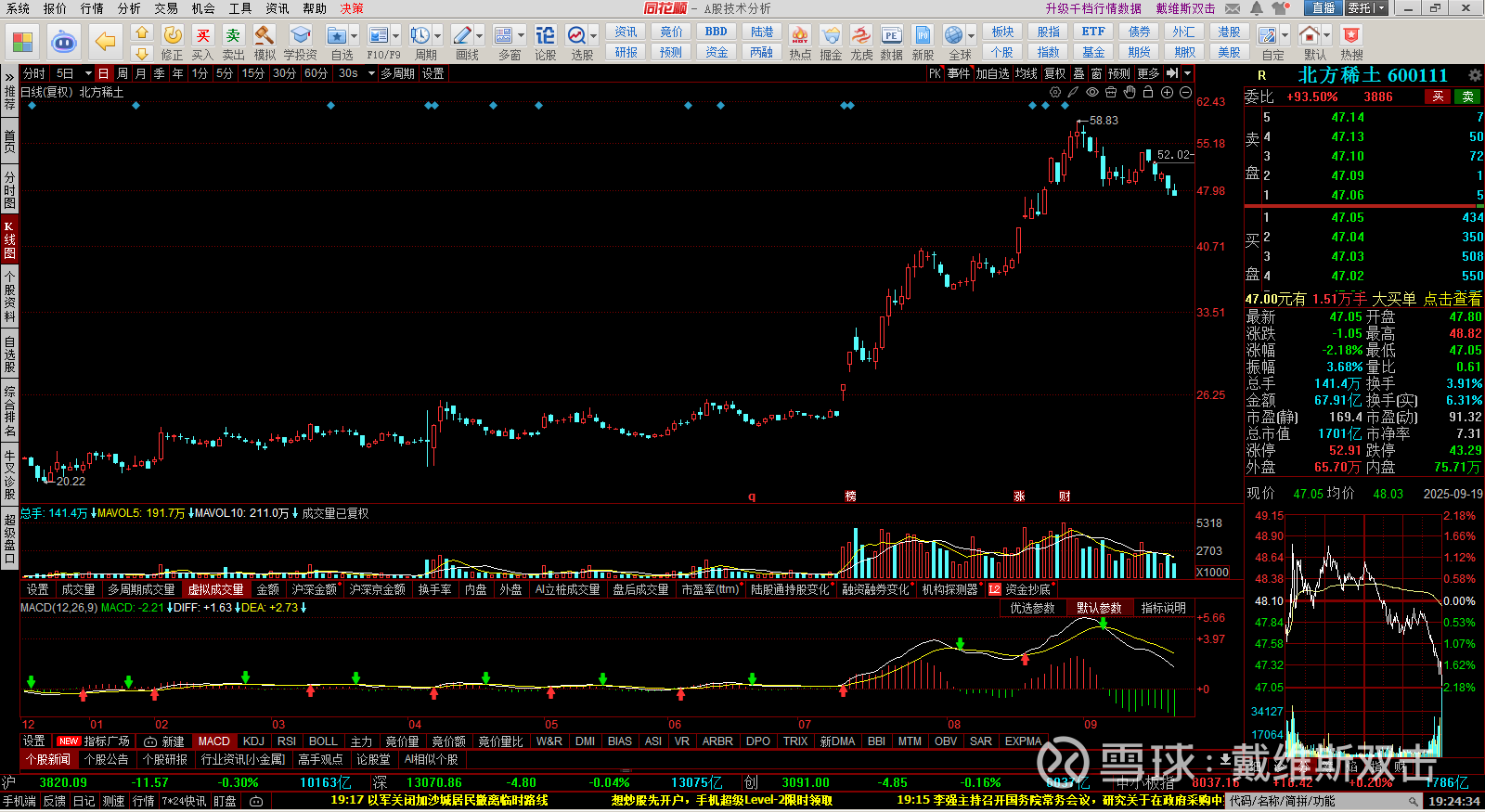The width and height of the screenshot is (1485, 812).
Task: Open the 论股 discussion icon
Action: (546, 35)
